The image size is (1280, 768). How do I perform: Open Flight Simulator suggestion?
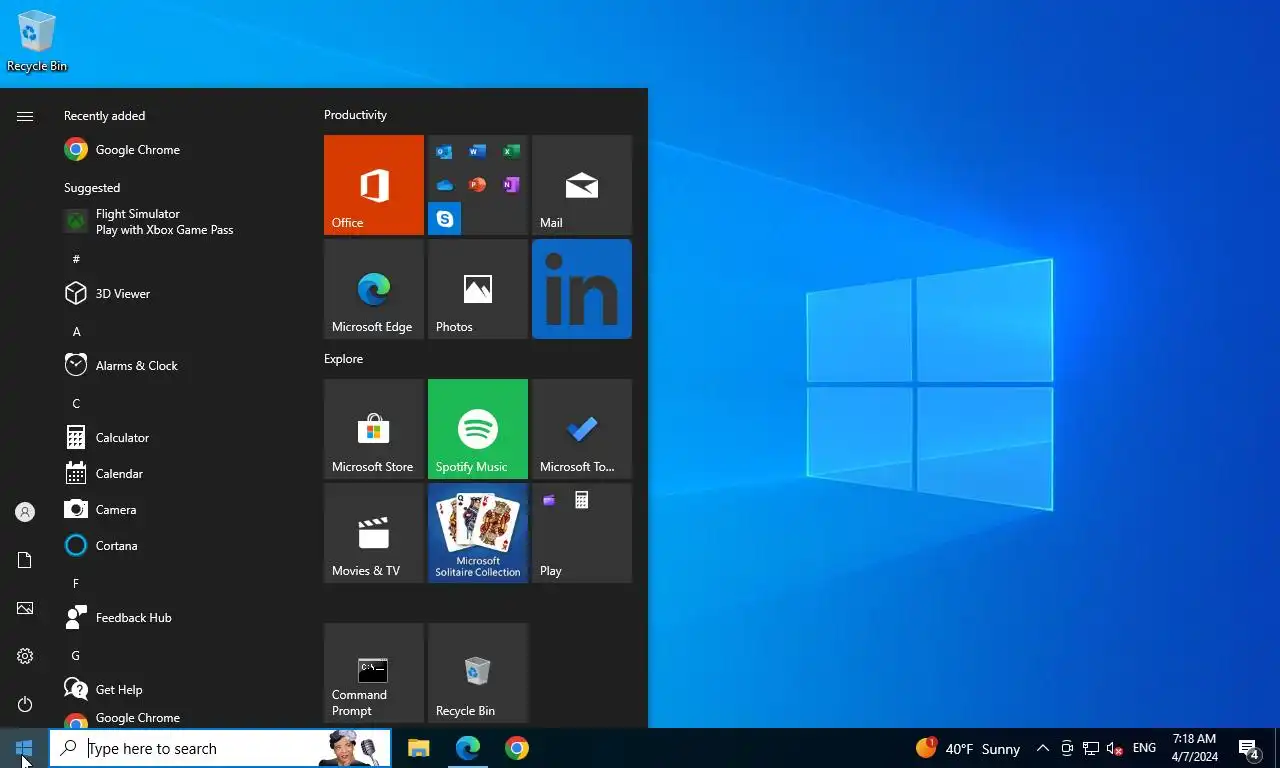[x=180, y=222]
